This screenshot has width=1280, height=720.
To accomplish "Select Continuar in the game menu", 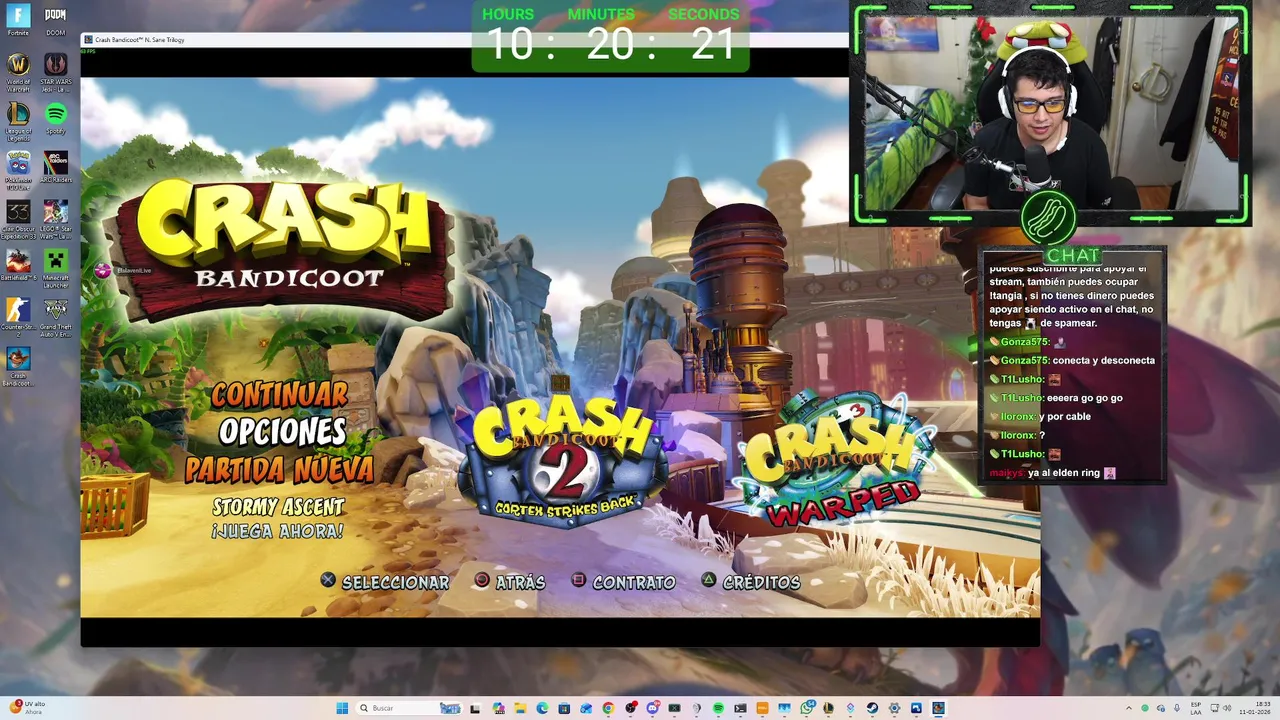I will coord(279,394).
